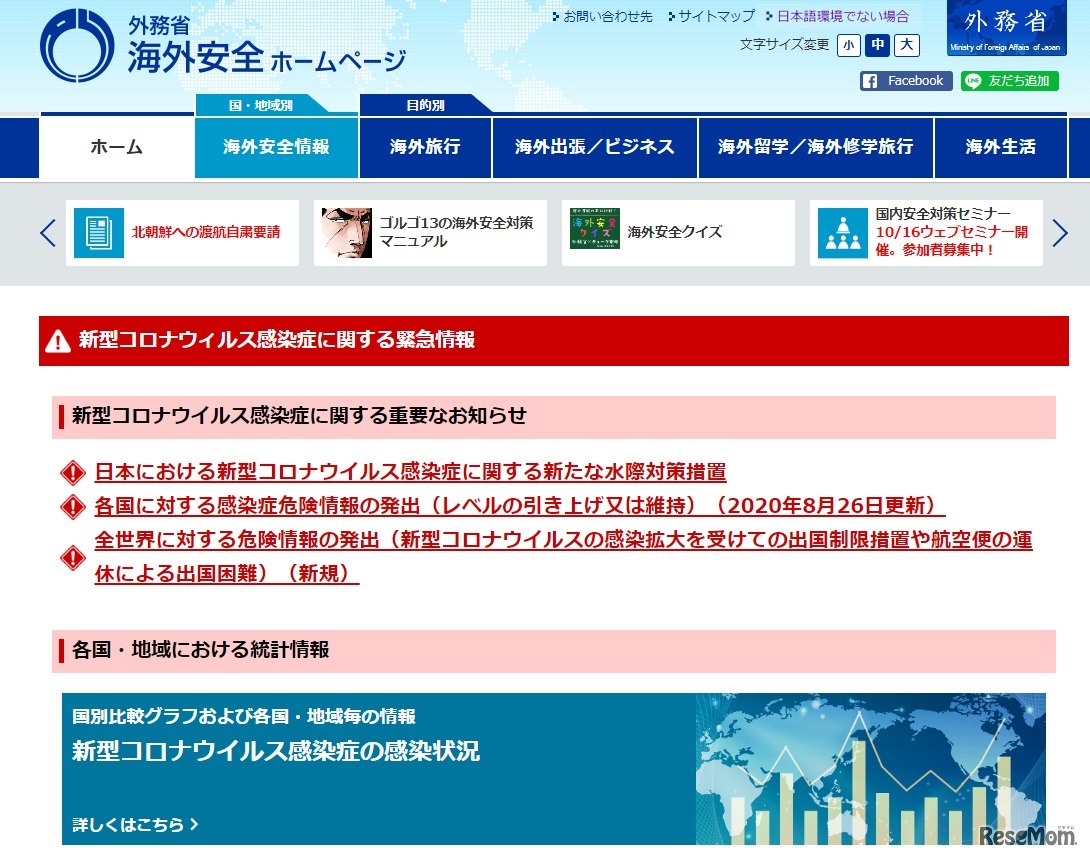Click the right carousel arrow
Screen dimensions: 1090x859
click(x=1060, y=232)
